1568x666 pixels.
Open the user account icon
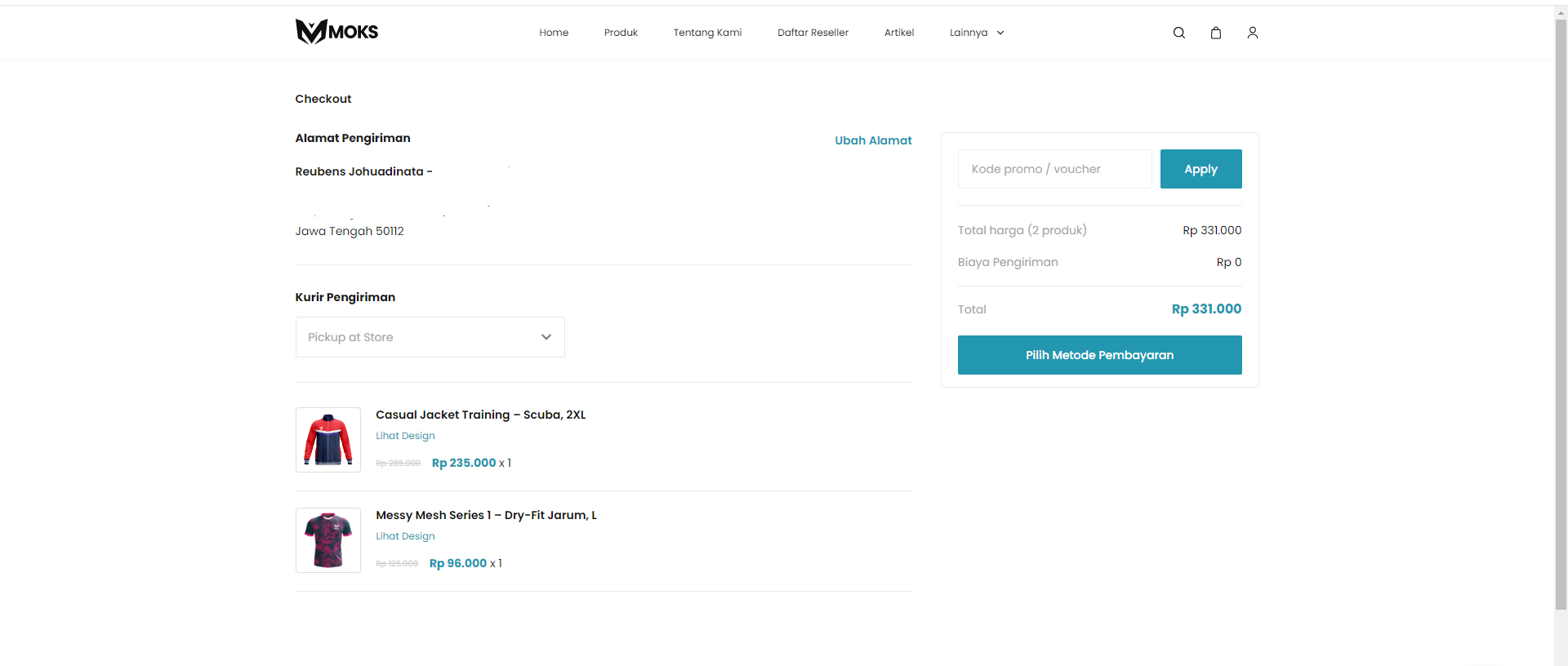click(x=1252, y=33)
